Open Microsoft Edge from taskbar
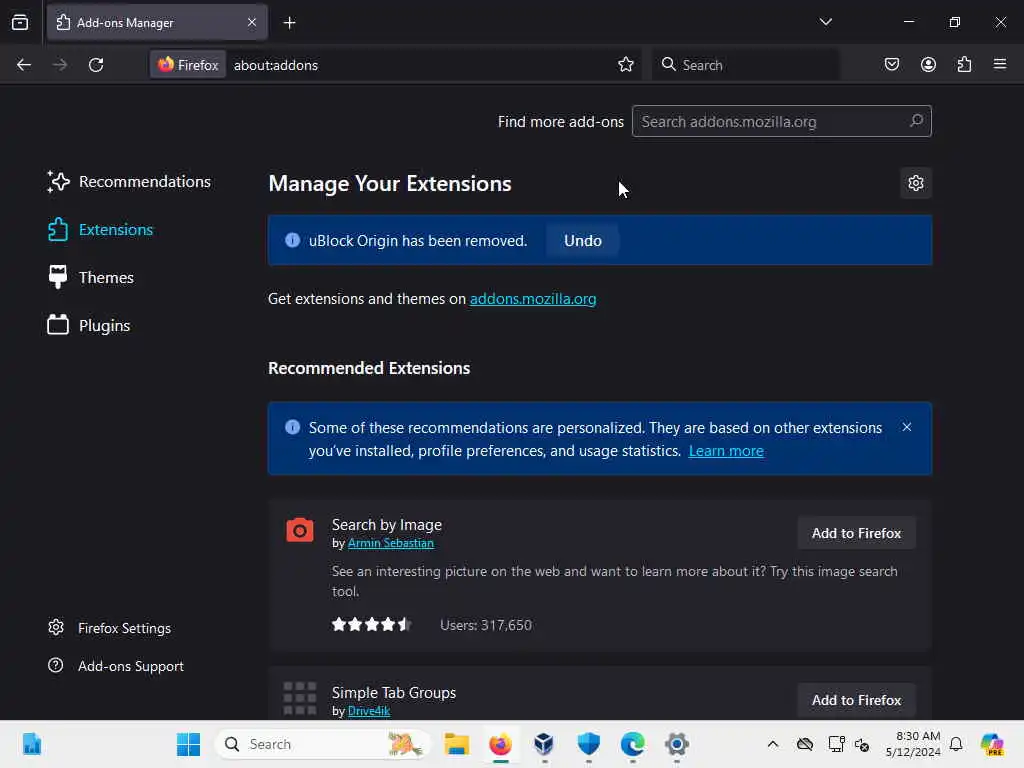Image resolution: width=1024 pixels, height=768 pixels. (x=632, y=744)
